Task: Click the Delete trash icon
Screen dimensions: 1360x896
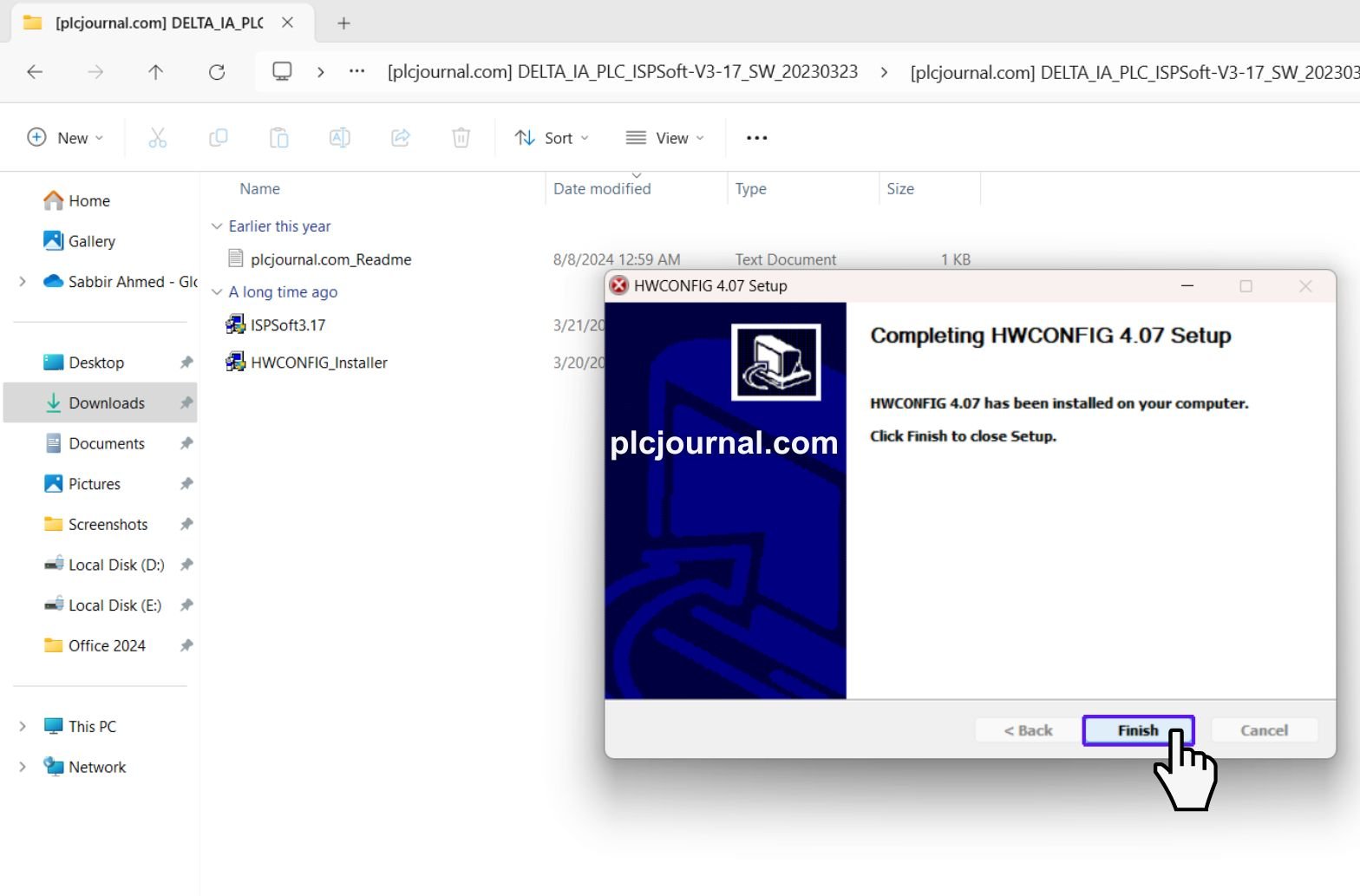Action: (x=461, y=138)
